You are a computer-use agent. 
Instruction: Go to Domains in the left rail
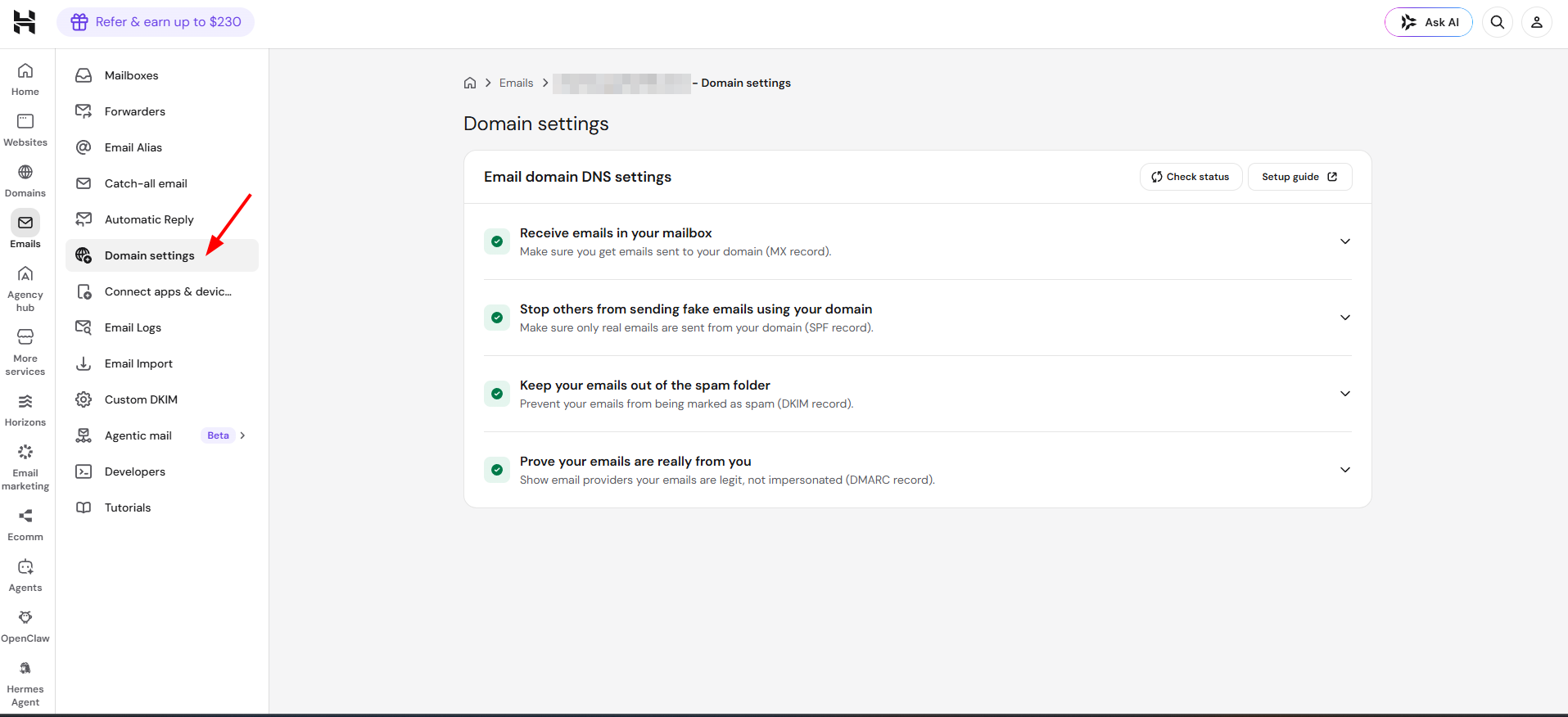pyautogui.click(x=25, y=181)
